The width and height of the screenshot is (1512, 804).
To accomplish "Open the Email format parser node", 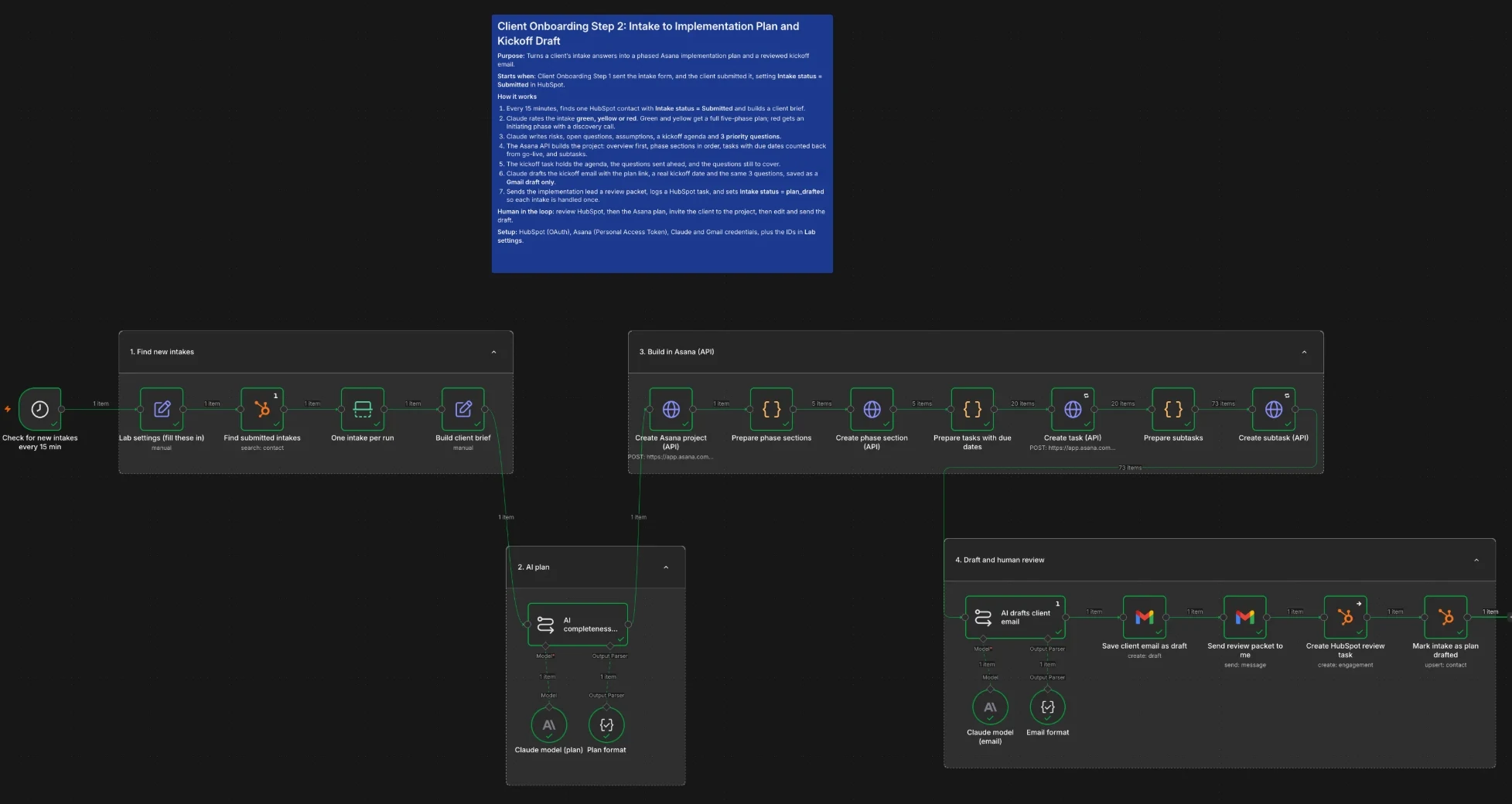I will (x=1048, y=707).
